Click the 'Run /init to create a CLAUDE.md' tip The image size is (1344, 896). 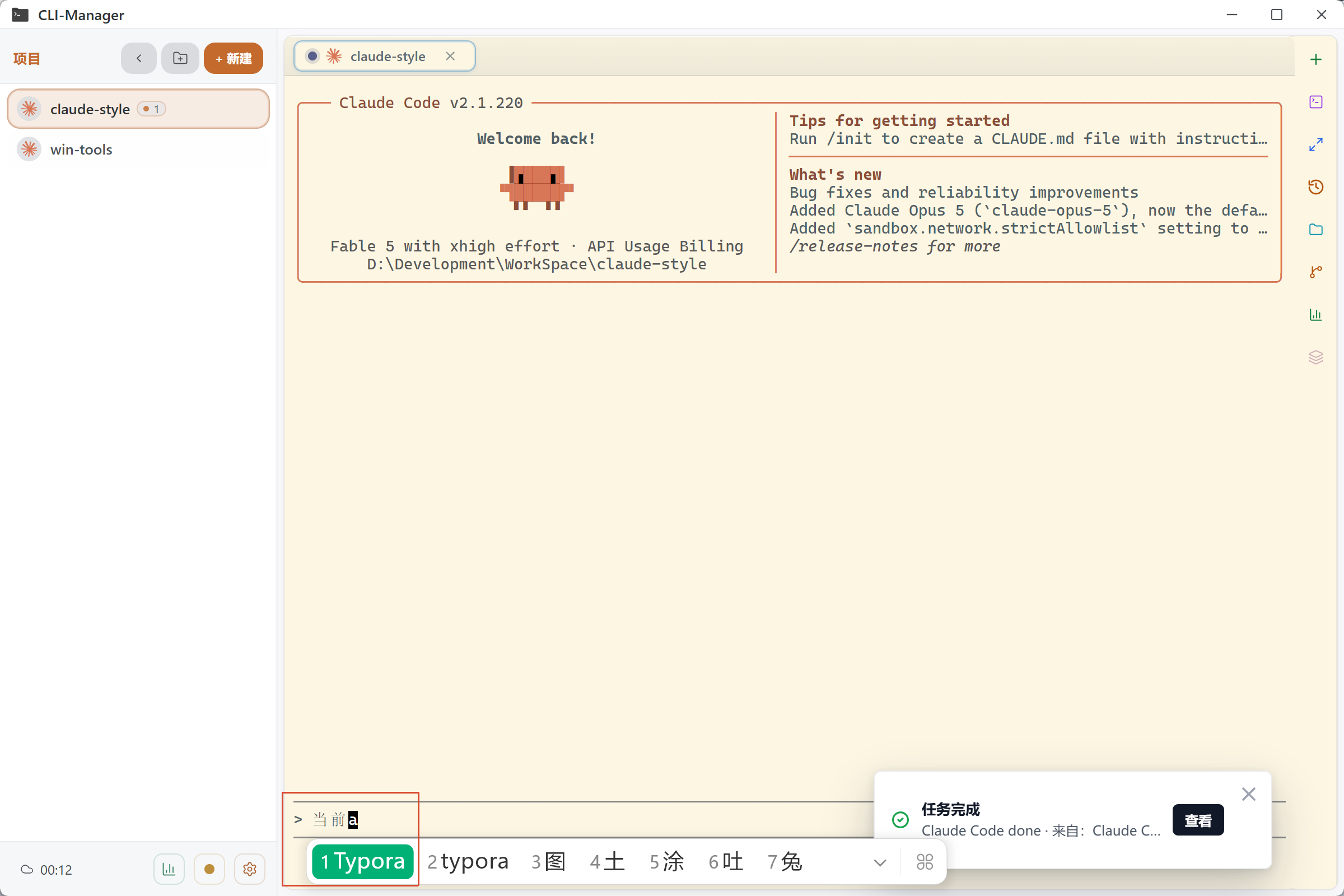pos(1029,139)
